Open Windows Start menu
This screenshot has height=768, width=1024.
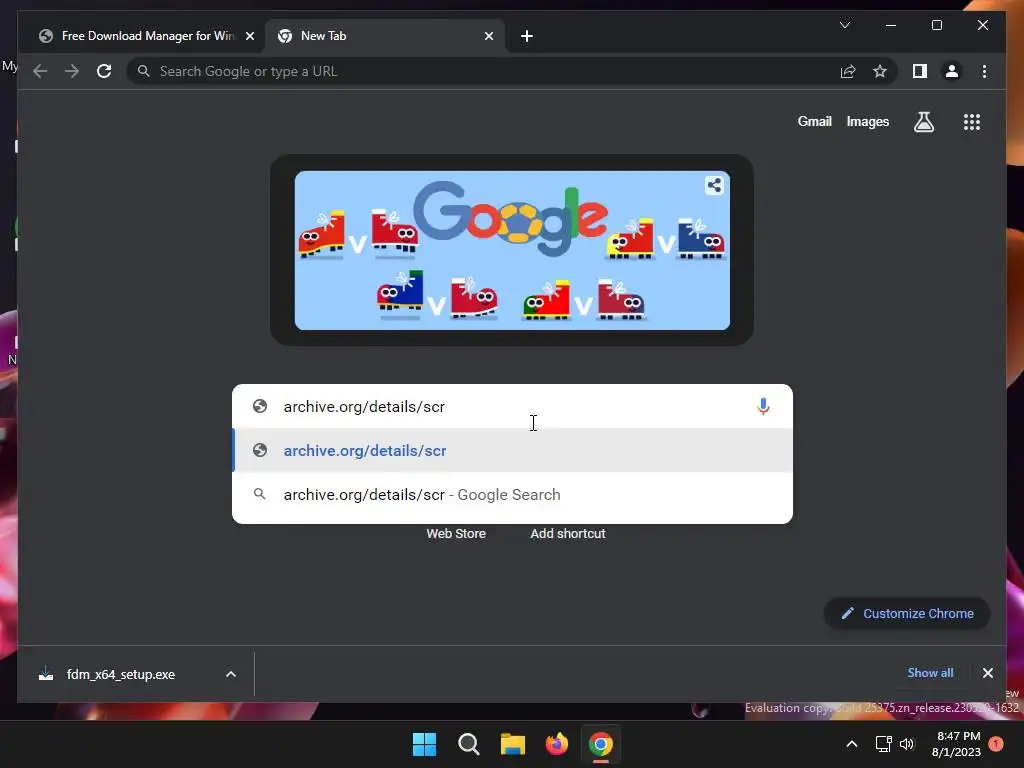424,744
